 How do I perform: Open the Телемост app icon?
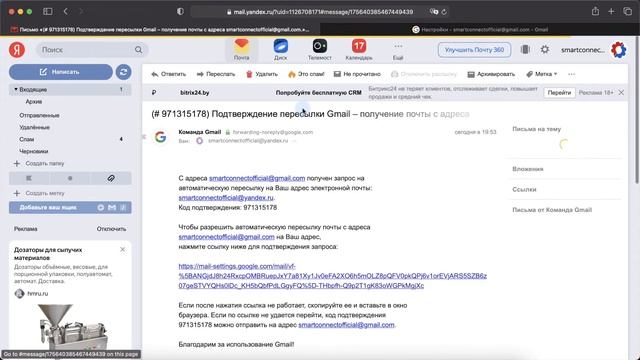[320, 49]
